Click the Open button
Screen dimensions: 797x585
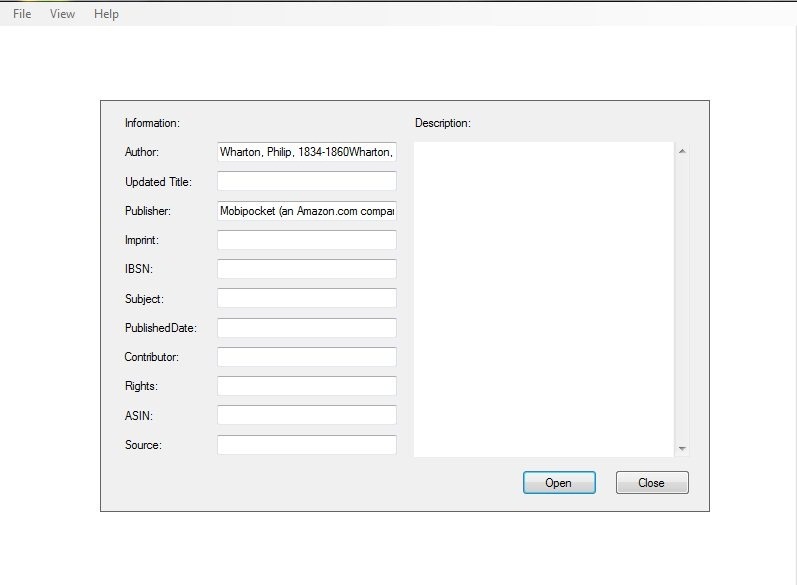pyautogui.click(x=559, y=483)
